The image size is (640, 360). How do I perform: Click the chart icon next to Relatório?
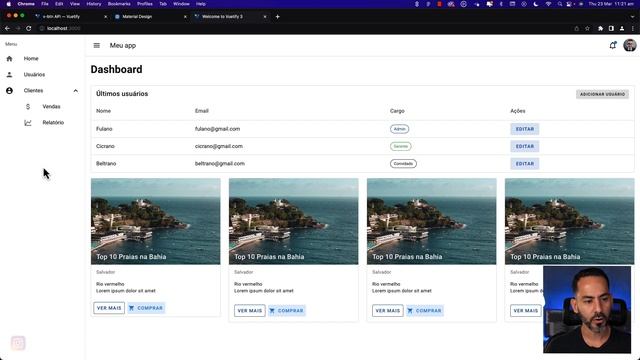(28, 122)
